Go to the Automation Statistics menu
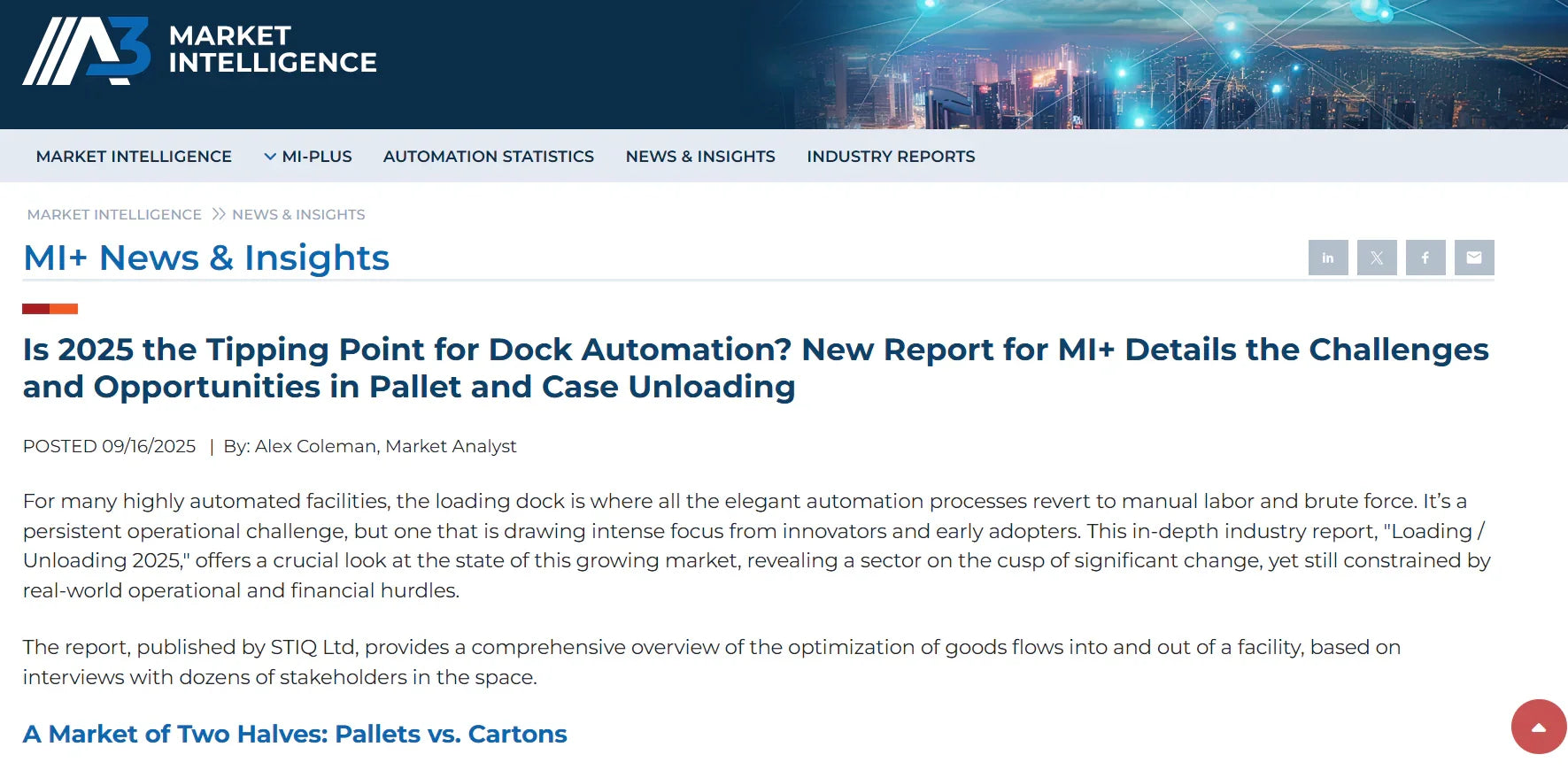This screenshot has width=1568, height=770. coord(488,157)
